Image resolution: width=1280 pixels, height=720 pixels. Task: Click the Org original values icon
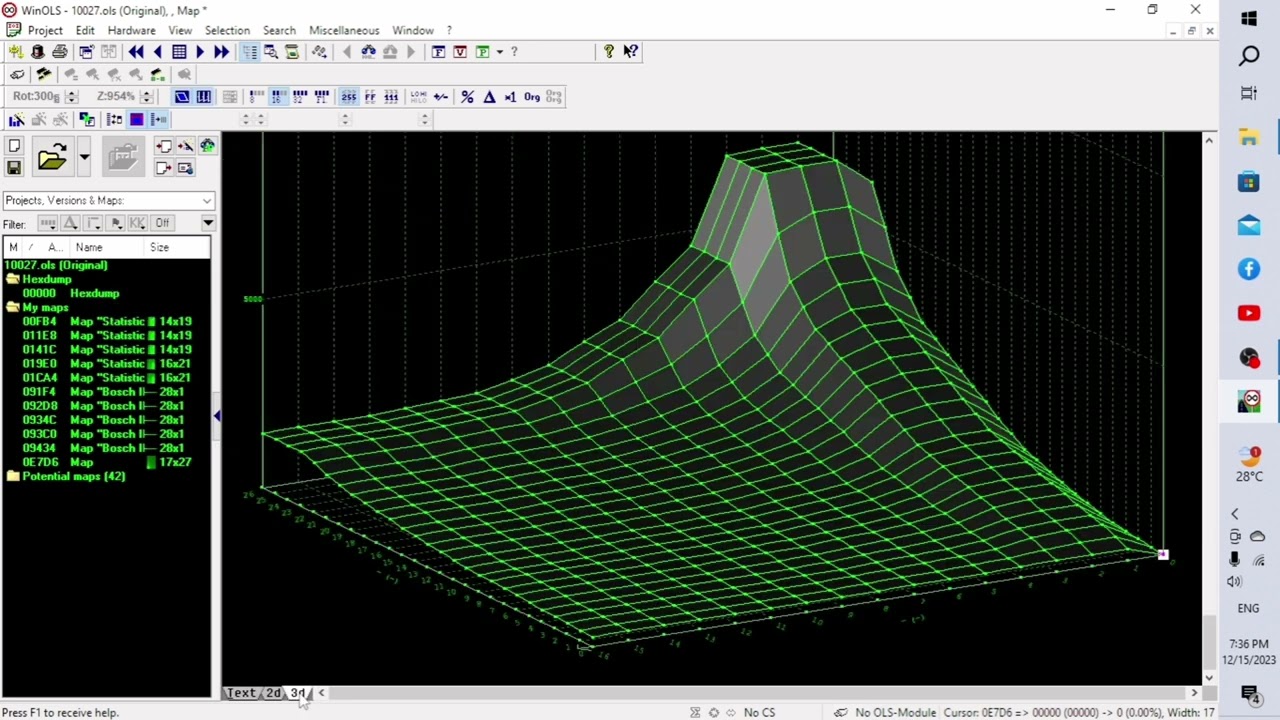coord(532,97)
